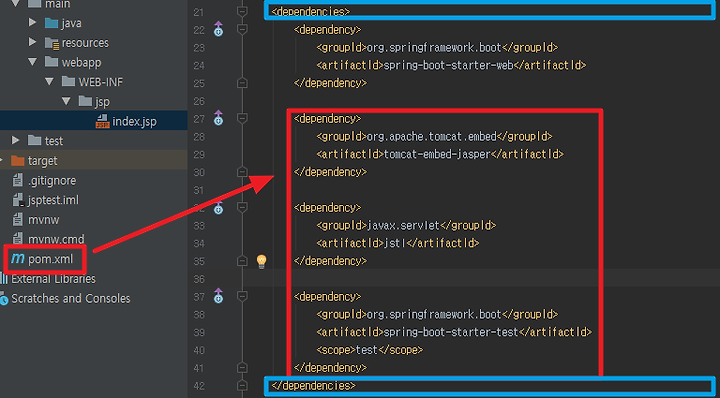Select the WEB-INF folder
720x398 pixels.
101,82
